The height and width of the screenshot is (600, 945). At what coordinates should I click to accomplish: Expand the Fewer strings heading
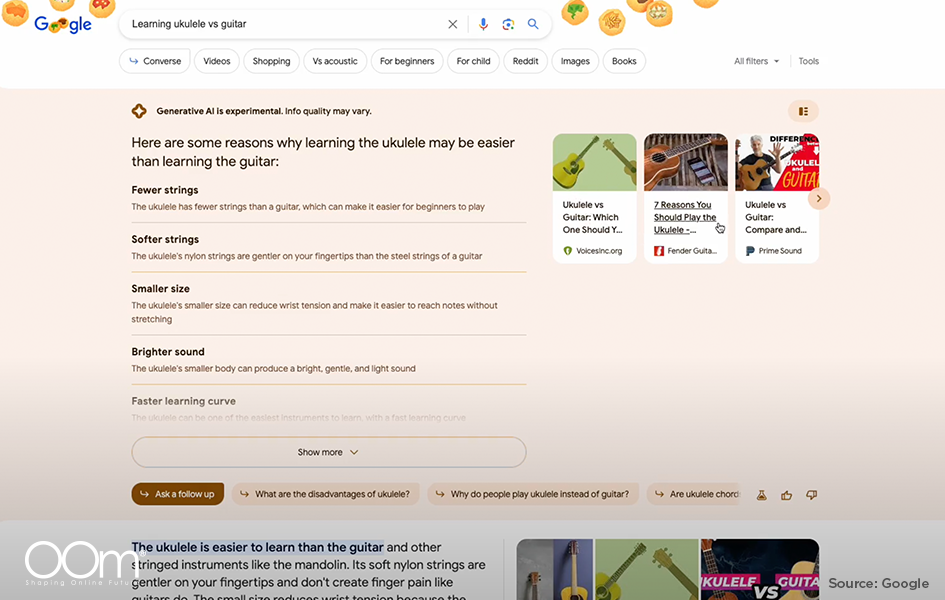[165, 190]
